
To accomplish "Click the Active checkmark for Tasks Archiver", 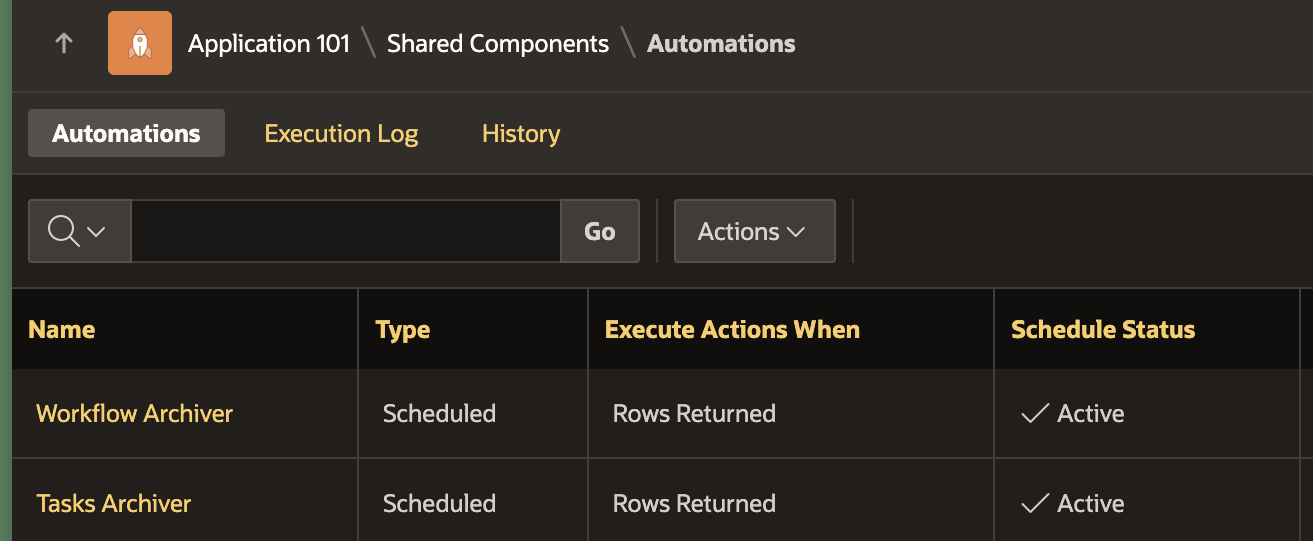I will 1034,504.
